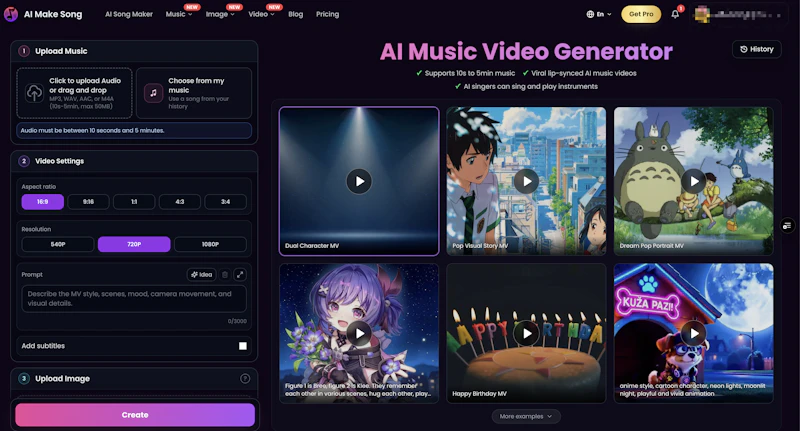The image size is (800, 431).
Task: Open the Image dropdown menu
Action: (220, 14)
